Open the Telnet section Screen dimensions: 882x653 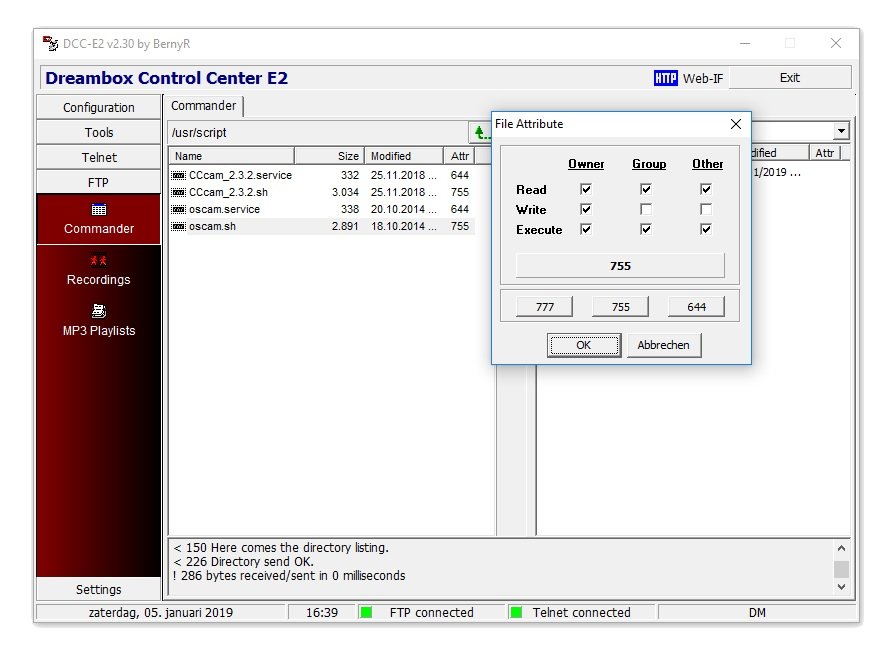98,157
